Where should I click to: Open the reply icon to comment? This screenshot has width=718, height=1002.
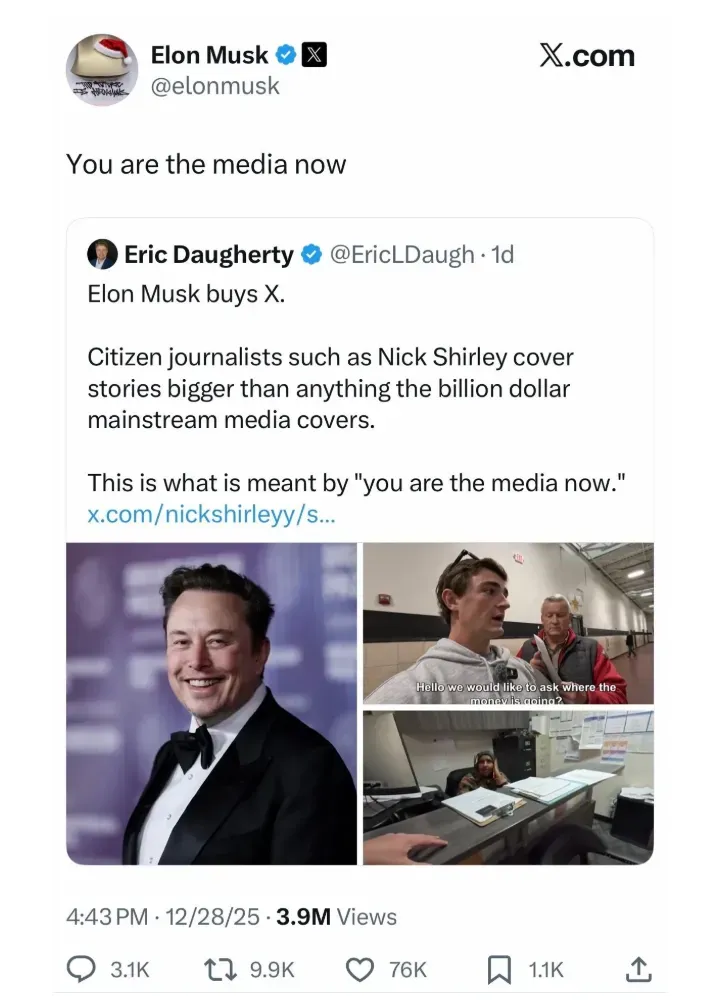[x=83, y=969]
